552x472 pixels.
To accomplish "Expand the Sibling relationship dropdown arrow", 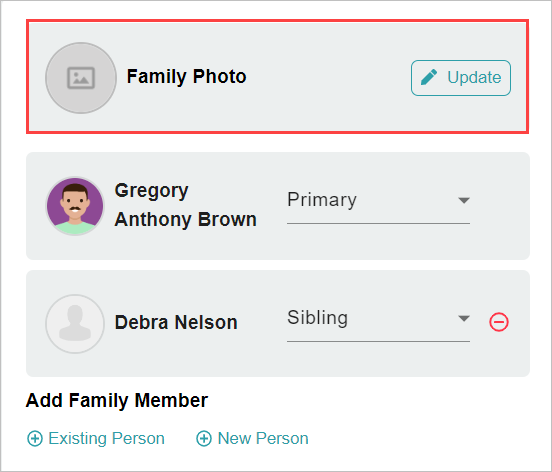I will click(464, 318).
